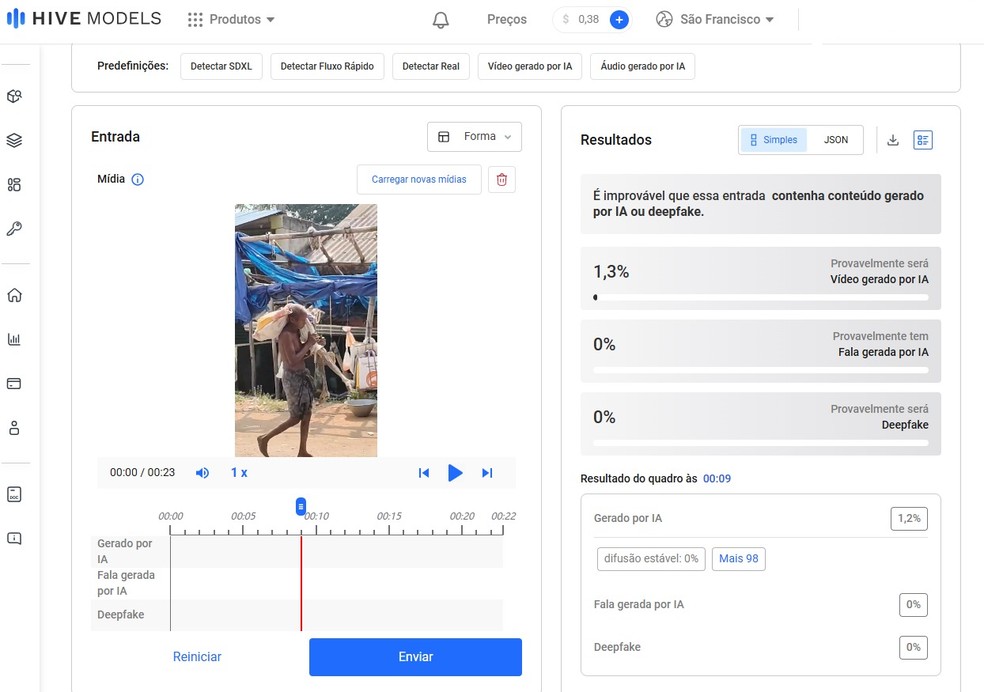Screen dimensions: 984x692
Task: Click the blue plus add-credits icon
Action: [x=619, y=20]
